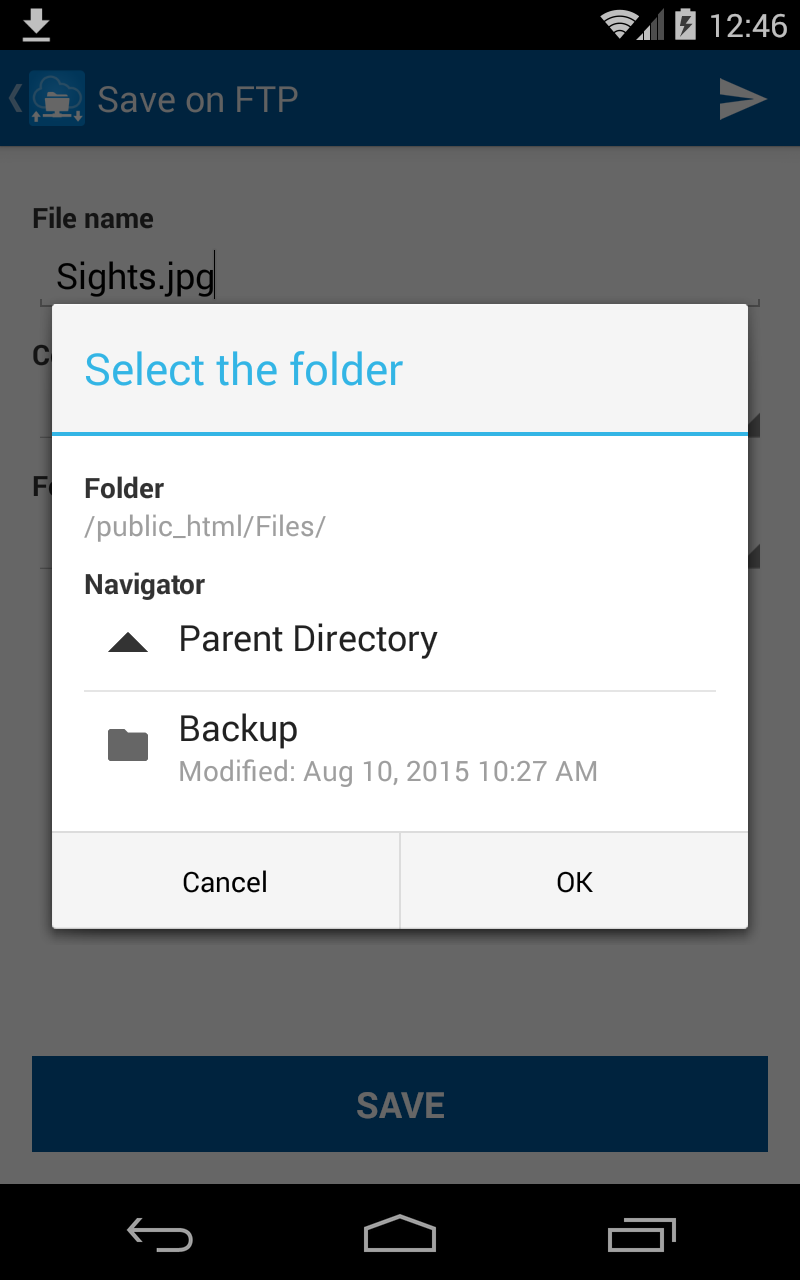Tap the Wi-Fi status icon
The width and height of the screenshot is (800, 1280).
click(621, 25)
